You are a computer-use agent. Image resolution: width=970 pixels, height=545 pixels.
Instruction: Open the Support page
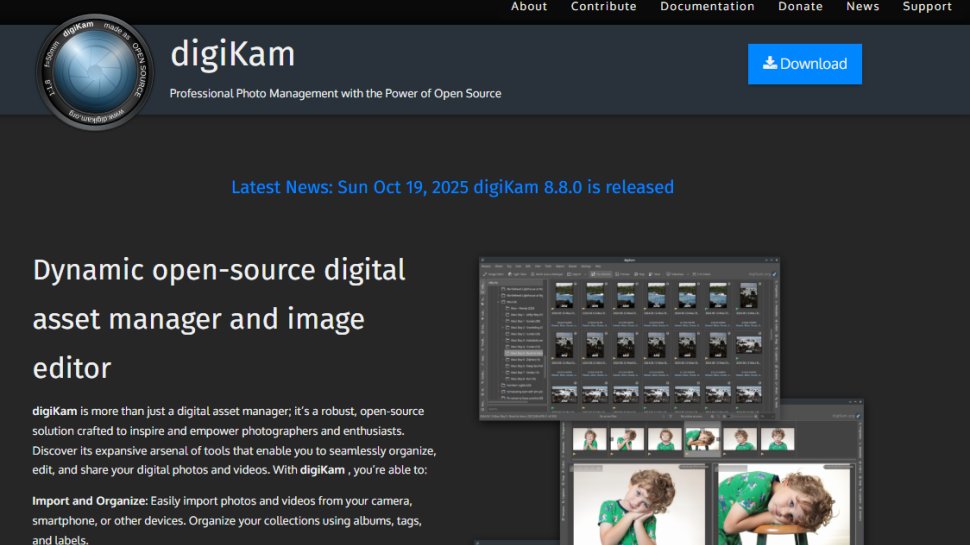pyautogui.click(x=927, y=7)
